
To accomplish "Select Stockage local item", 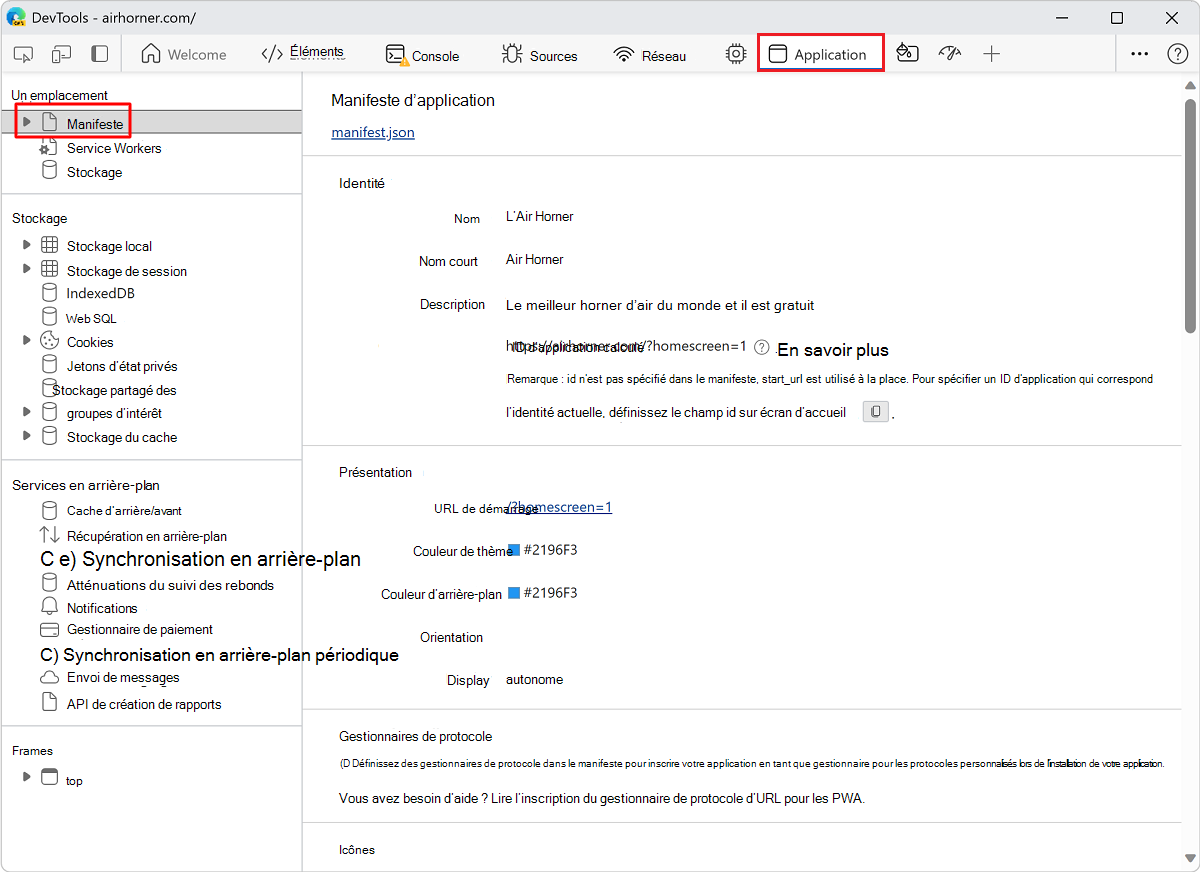I will 109,246.
